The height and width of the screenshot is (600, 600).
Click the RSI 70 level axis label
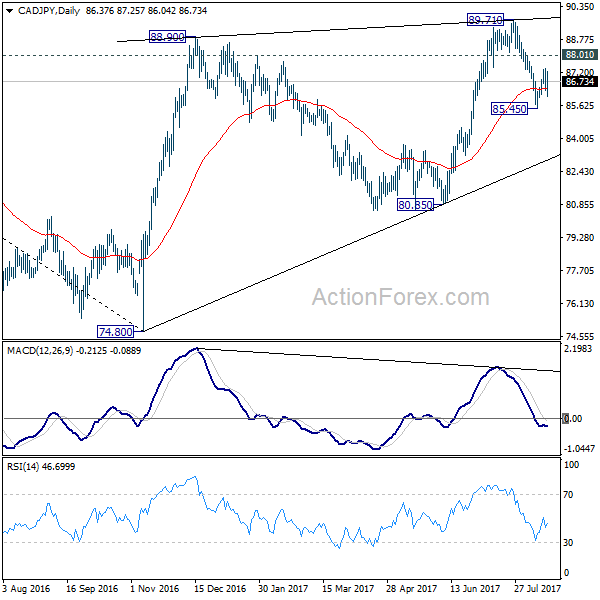[569, 495]
